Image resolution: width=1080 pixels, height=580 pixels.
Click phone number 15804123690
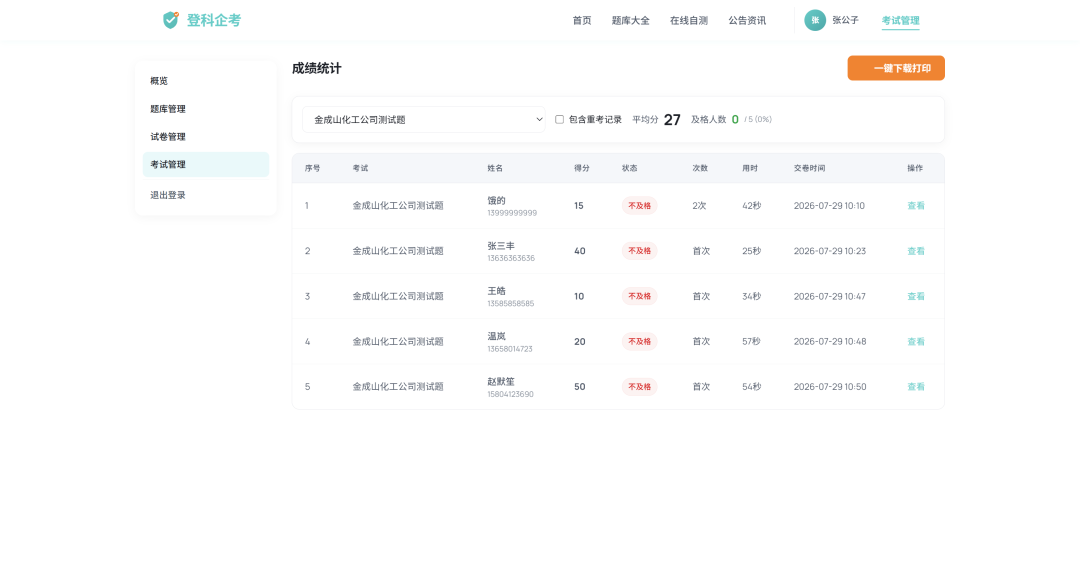(x=510, y=394)
